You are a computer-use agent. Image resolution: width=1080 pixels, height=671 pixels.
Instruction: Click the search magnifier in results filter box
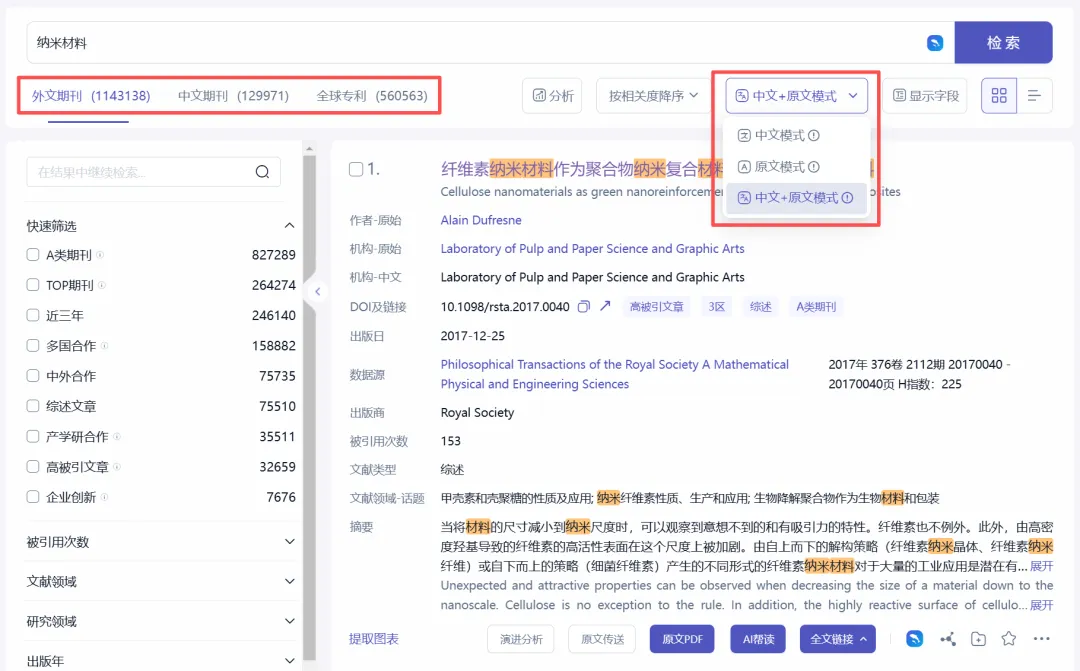click(x=262, y=172)
